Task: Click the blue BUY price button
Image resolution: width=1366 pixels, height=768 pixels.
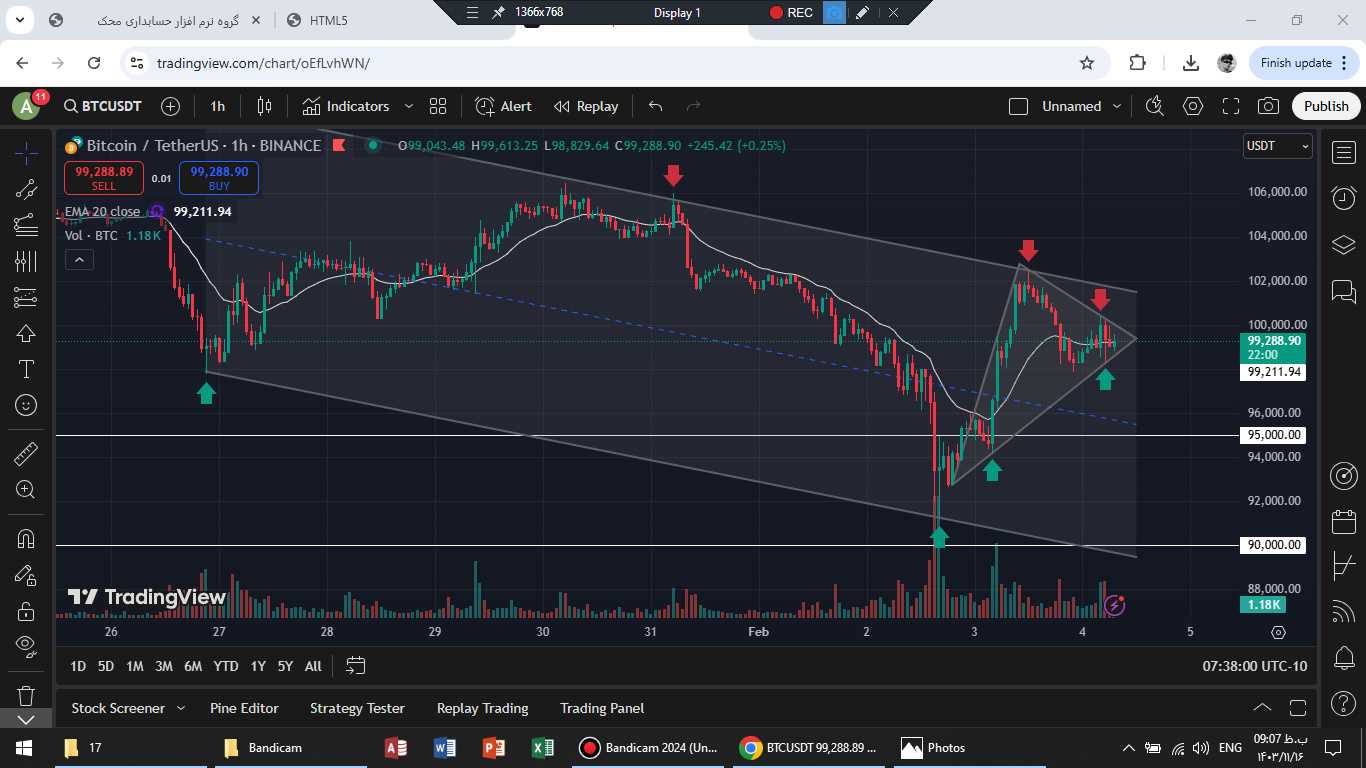Action: (x=219, y=178)
